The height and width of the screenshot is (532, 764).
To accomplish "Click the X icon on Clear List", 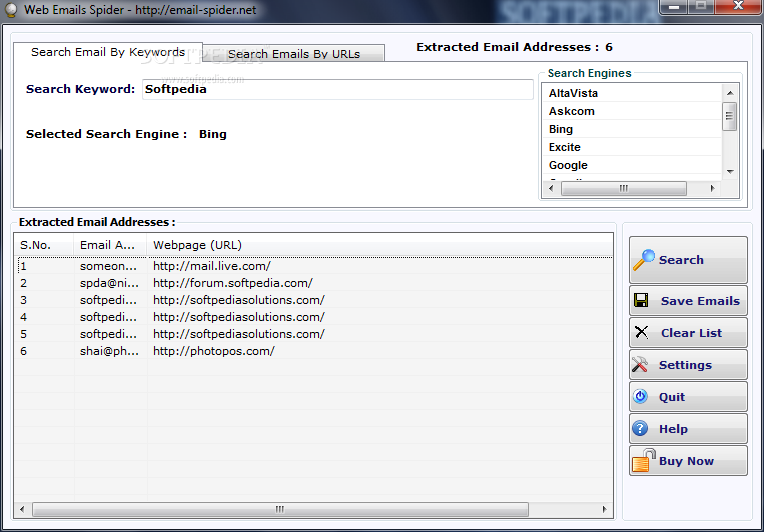I will pyautogui.click(x=642, y=332).
